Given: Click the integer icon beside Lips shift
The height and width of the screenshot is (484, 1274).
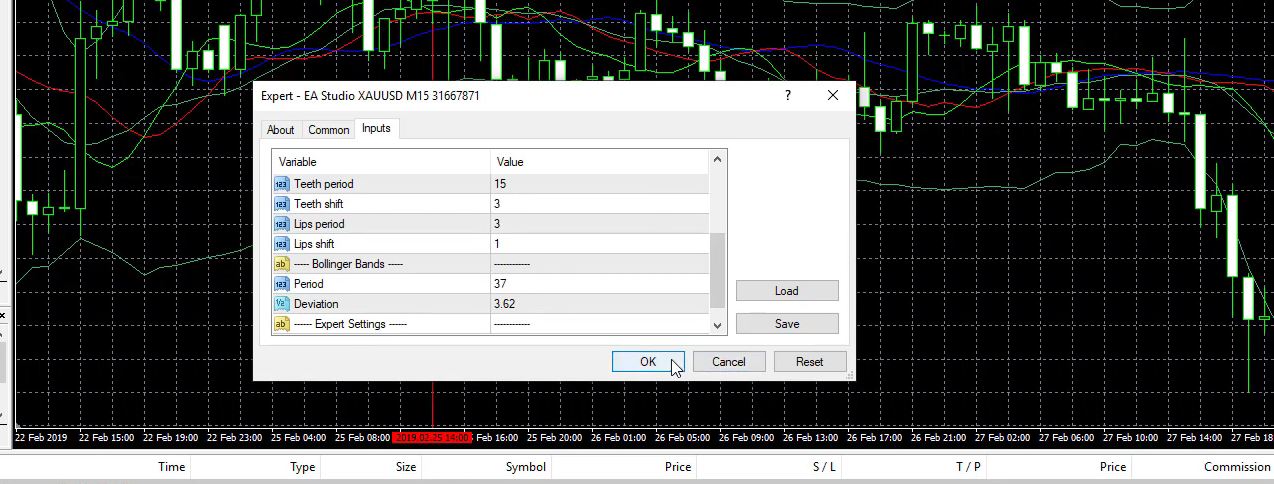Looking at the screenshot, I should tap(281, 244).
